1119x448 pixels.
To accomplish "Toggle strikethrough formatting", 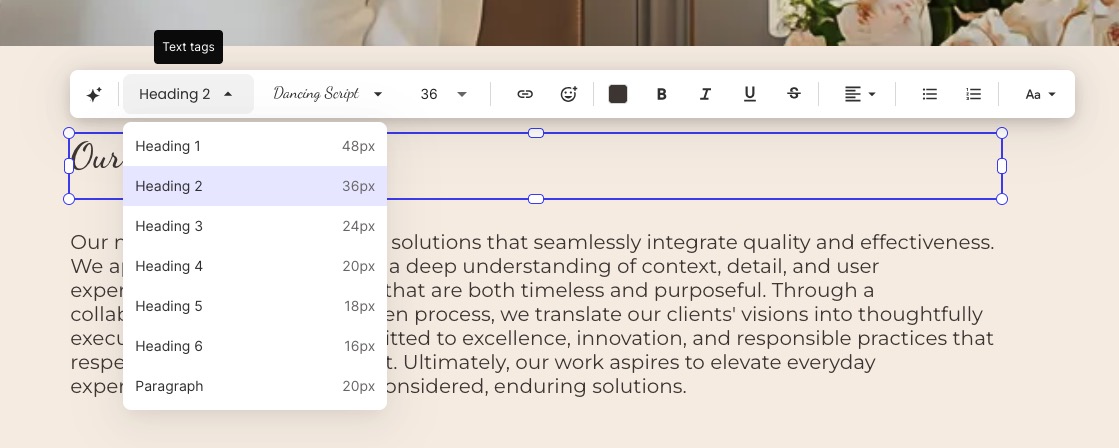I will pyautogui.click(x=794, y=94).
